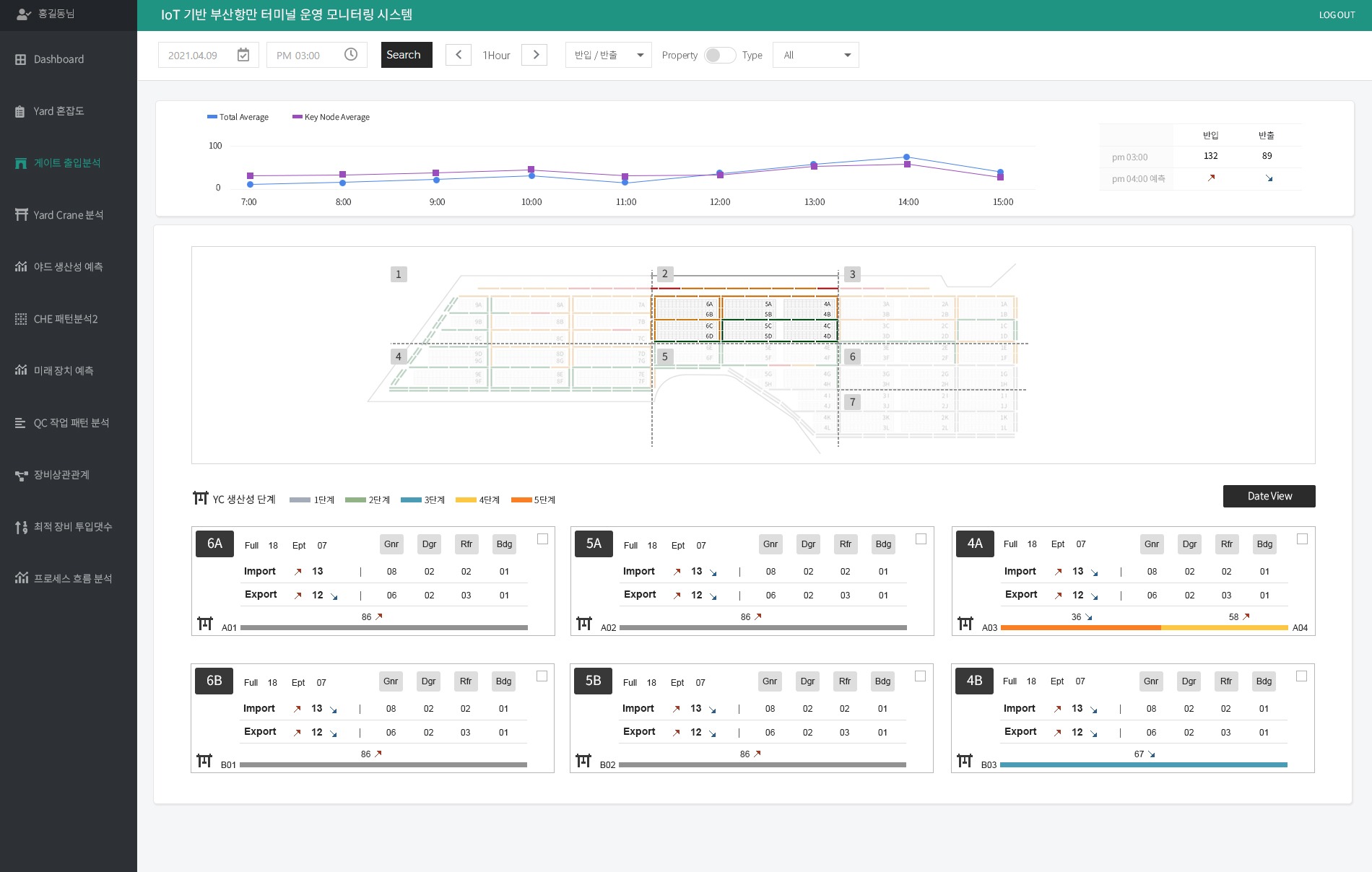Select zone 5 marker on yard map
This screenshot has height=872, width=1372.
[665, 357]
